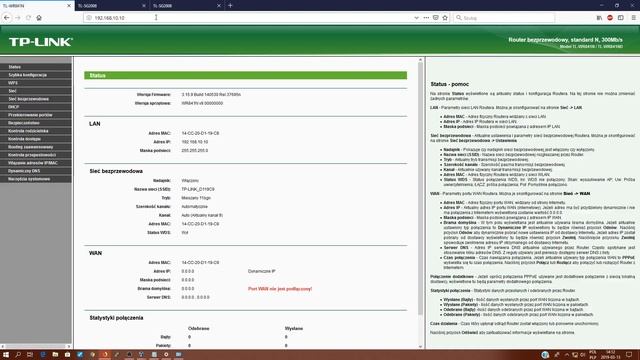
Task: Click the taskbar clock and date
Action: click(611, 355)
